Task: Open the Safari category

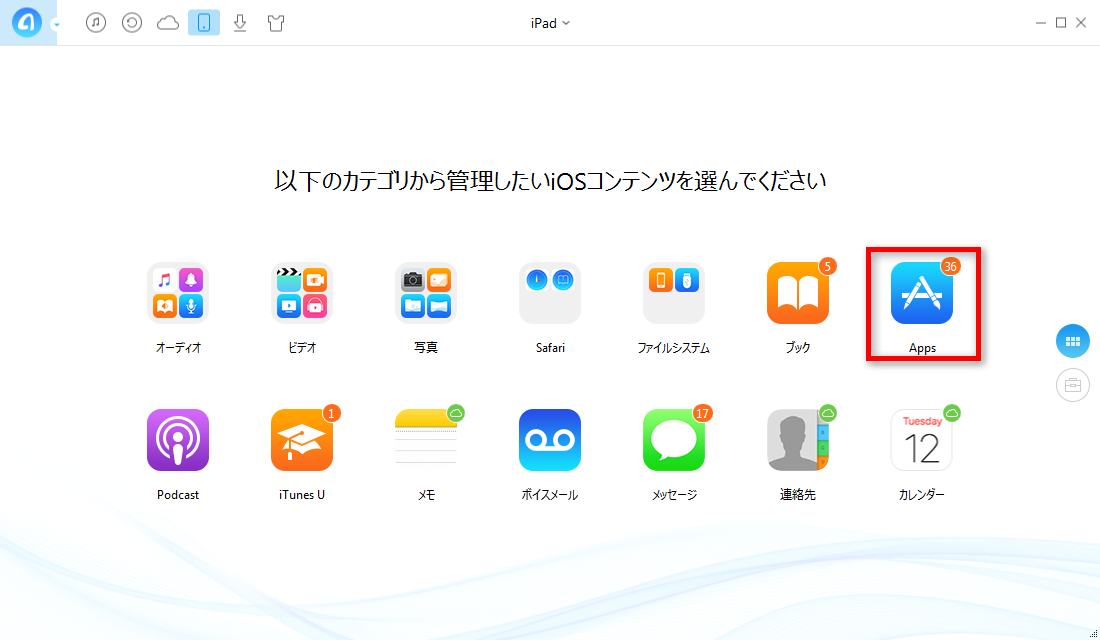Action: pos(550,293)
